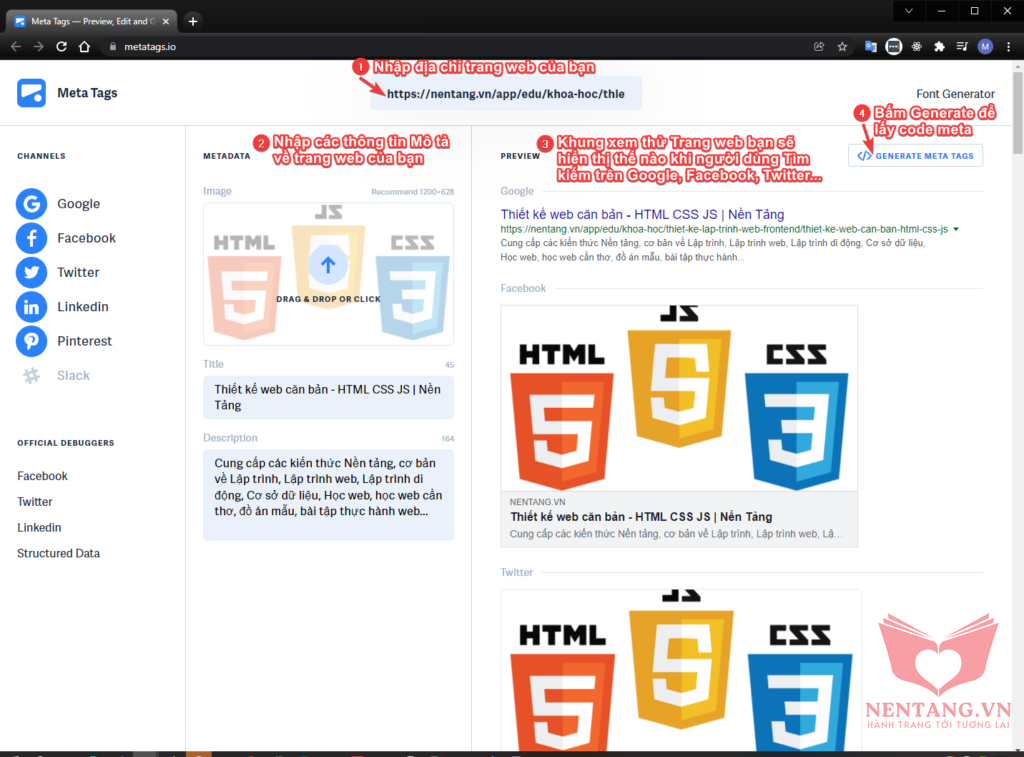This screenshot has width=1024, height=757.
Task: Go to browser home page icon
Action: point(86,46)
